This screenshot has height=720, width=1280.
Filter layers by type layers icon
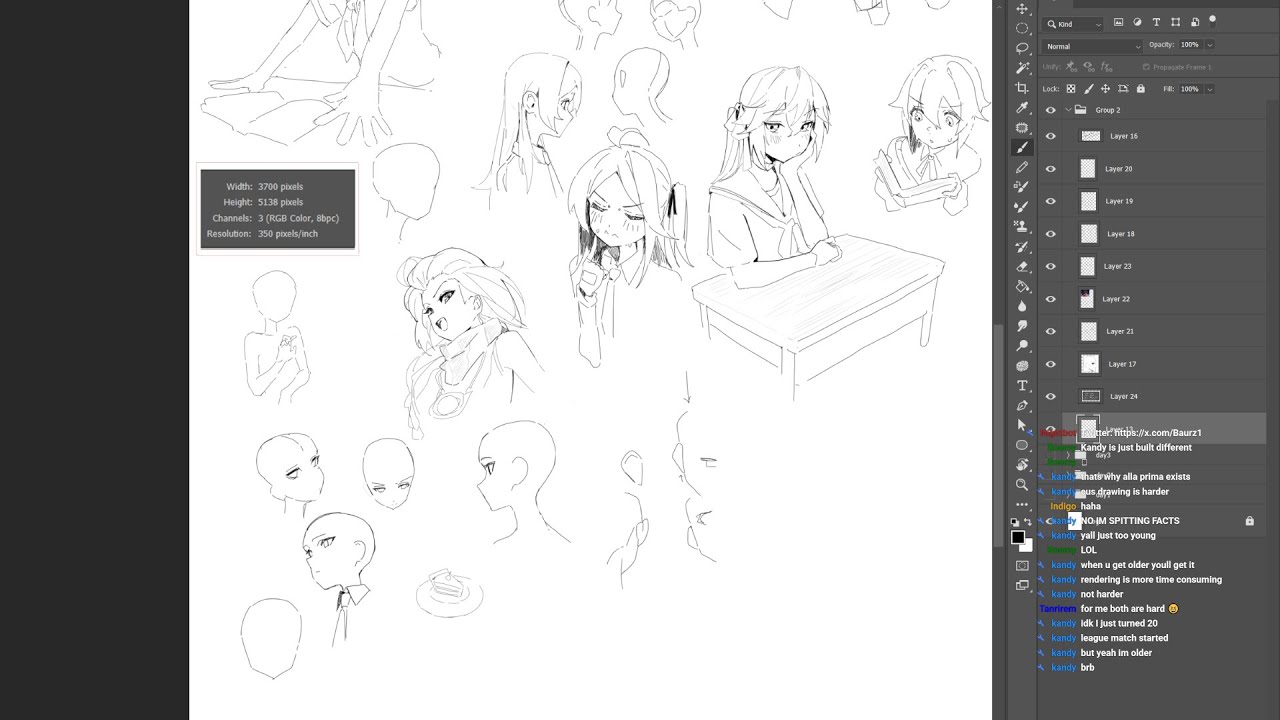(1156, 22)
